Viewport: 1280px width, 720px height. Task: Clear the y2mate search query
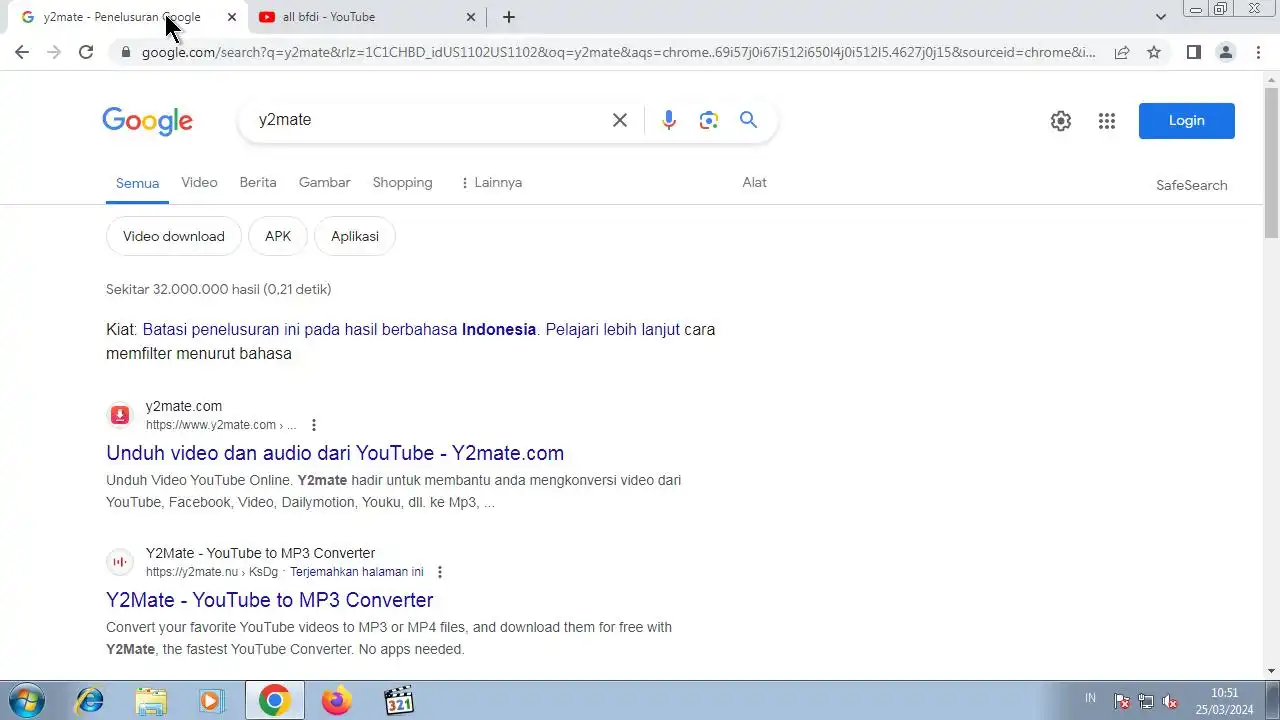620,120
